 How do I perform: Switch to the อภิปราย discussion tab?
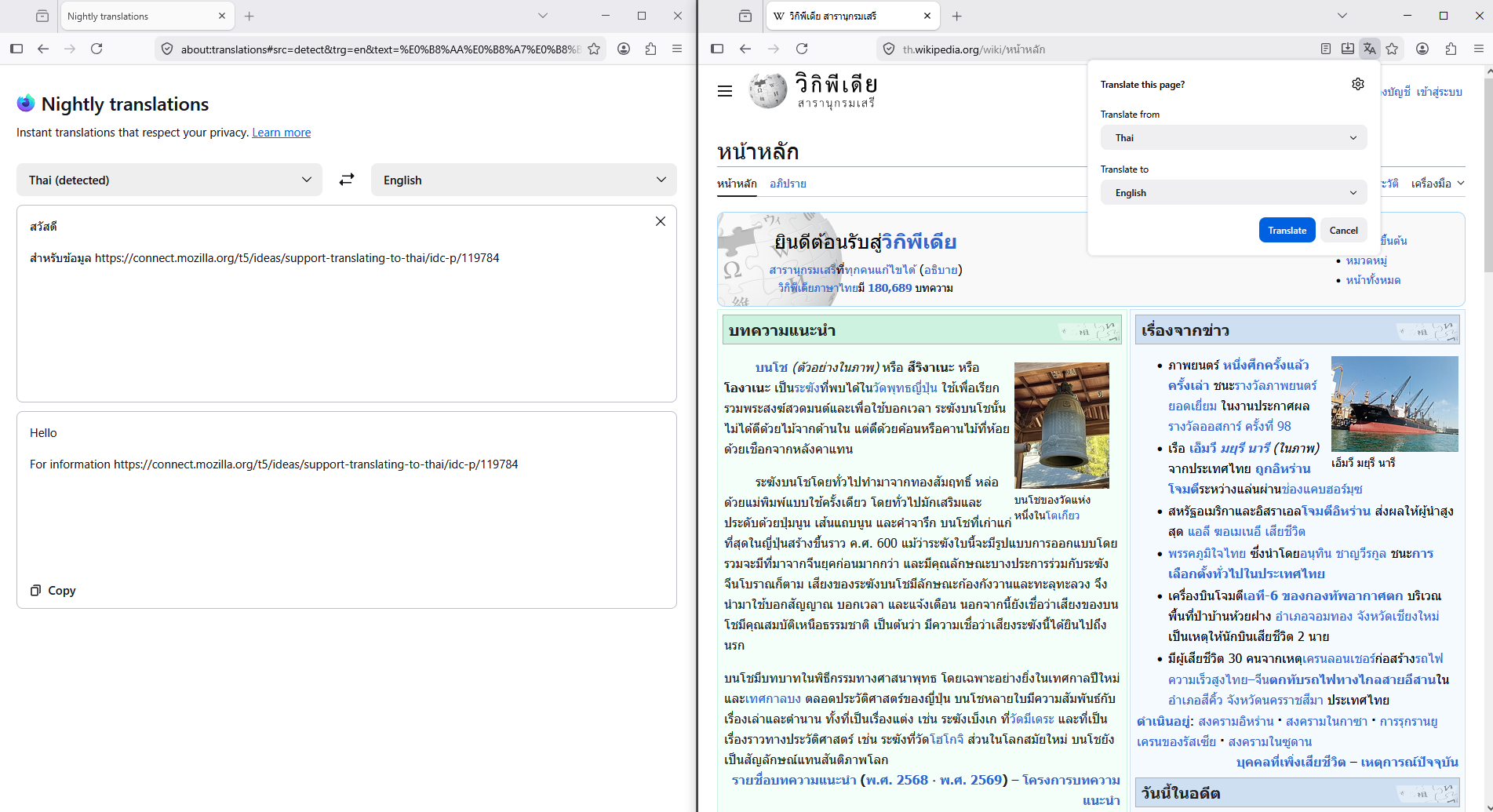click(x=788, y=184)
